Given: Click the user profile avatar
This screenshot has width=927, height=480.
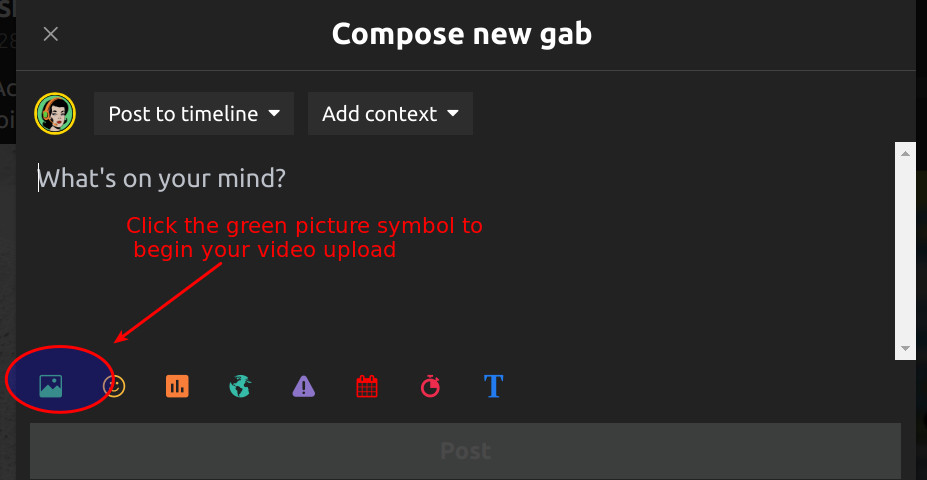Looking at the screenshot, I should point(55,114).
